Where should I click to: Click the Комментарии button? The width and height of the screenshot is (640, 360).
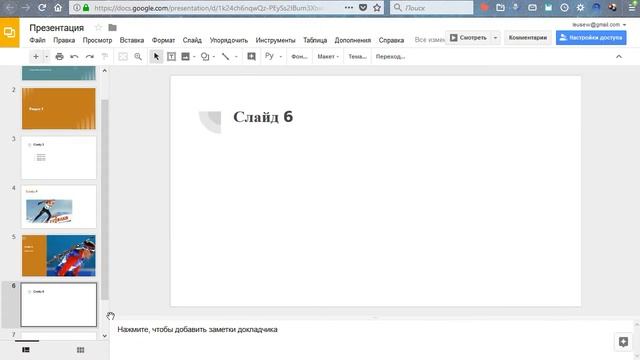coord(528,38)
